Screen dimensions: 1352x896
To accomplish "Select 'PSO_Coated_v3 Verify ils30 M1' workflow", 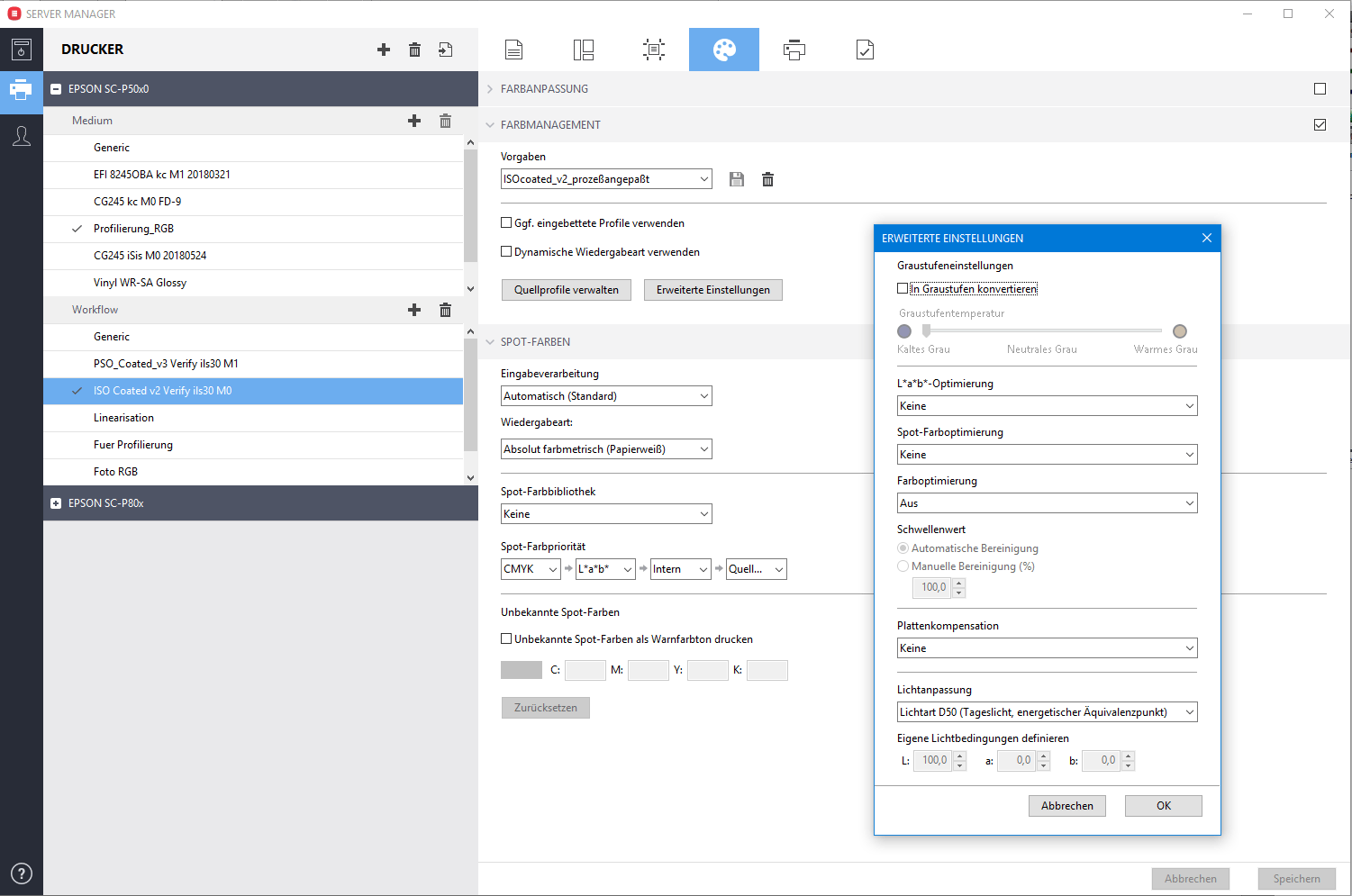I will 166,364.
